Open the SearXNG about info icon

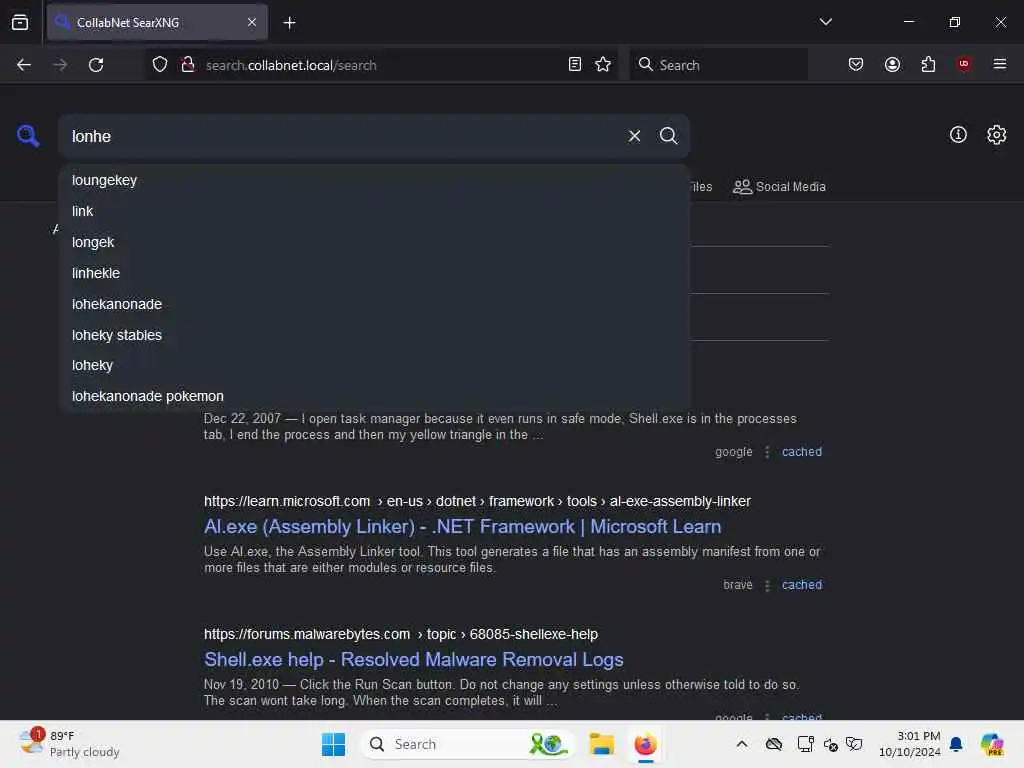point(957,135)
